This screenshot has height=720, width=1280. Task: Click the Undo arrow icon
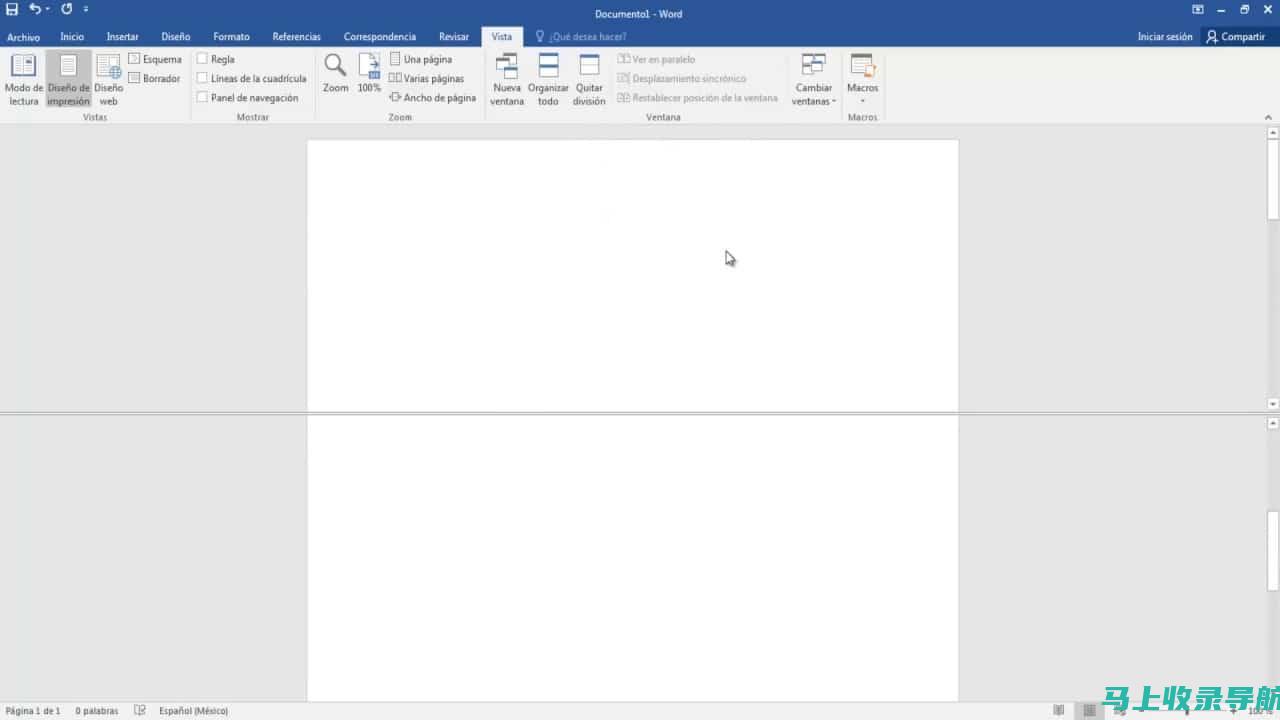click(x=35, y=9)
